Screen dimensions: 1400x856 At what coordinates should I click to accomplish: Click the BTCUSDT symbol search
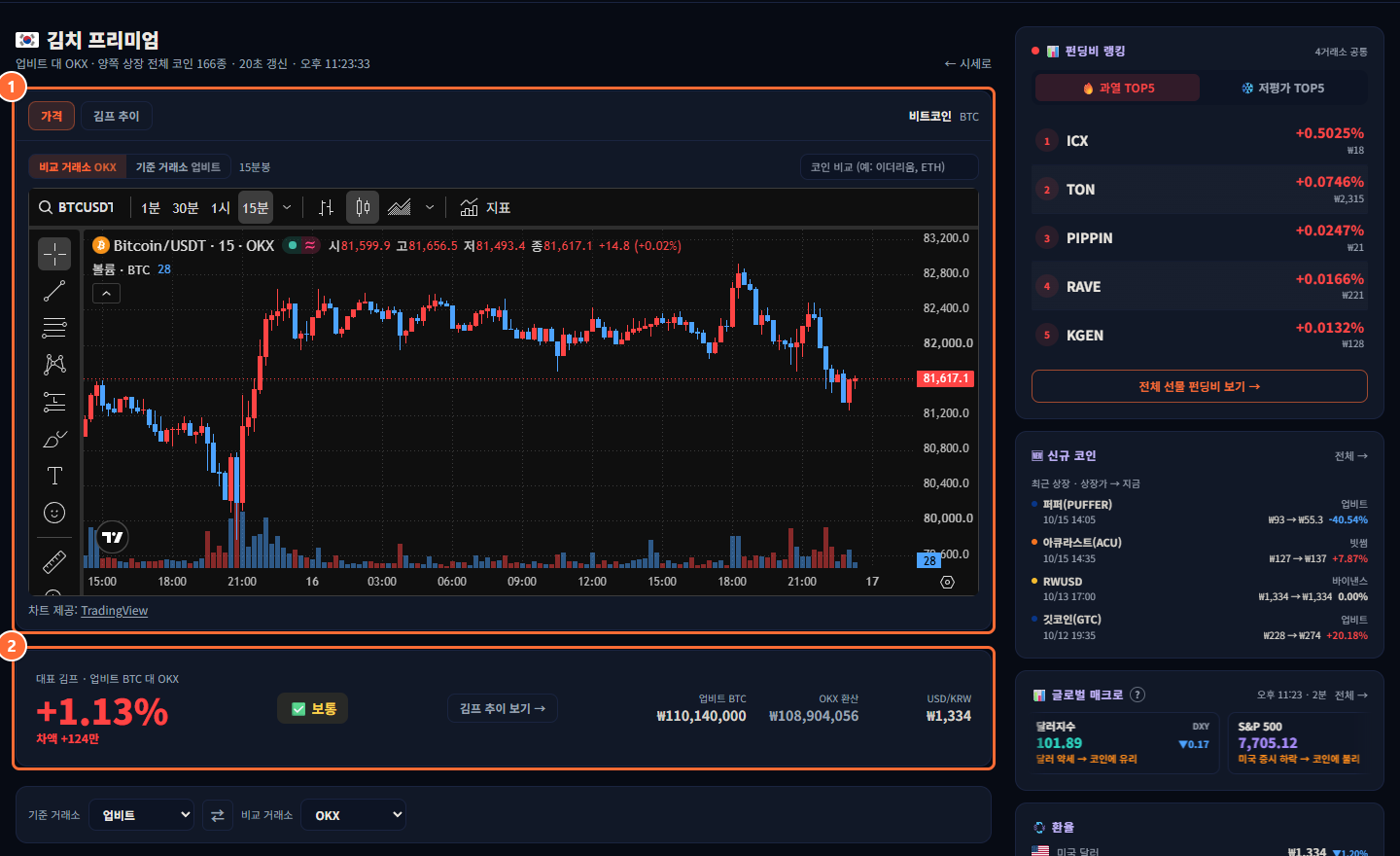click(77, 207)
